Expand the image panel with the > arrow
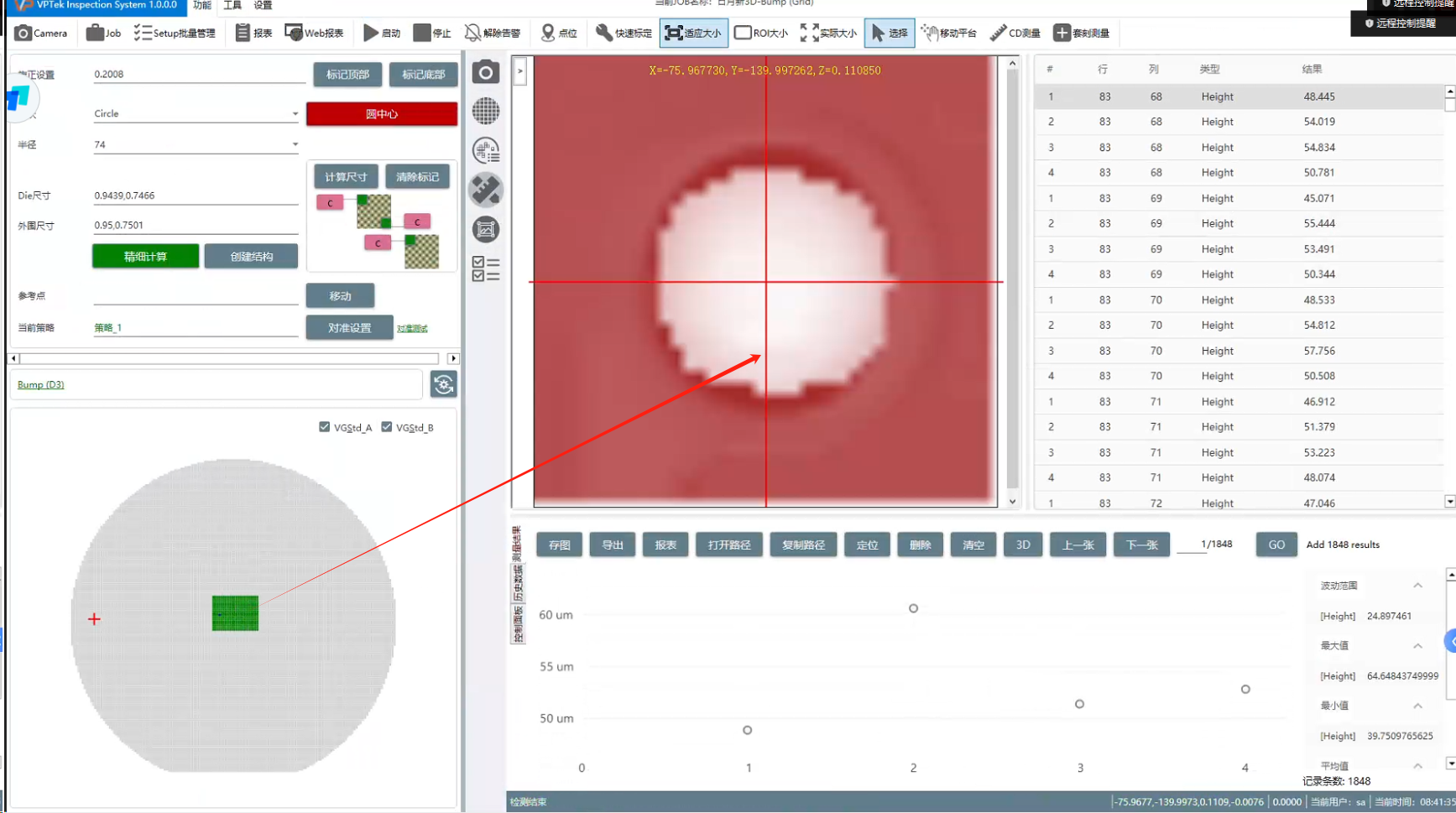 [520, 71]
